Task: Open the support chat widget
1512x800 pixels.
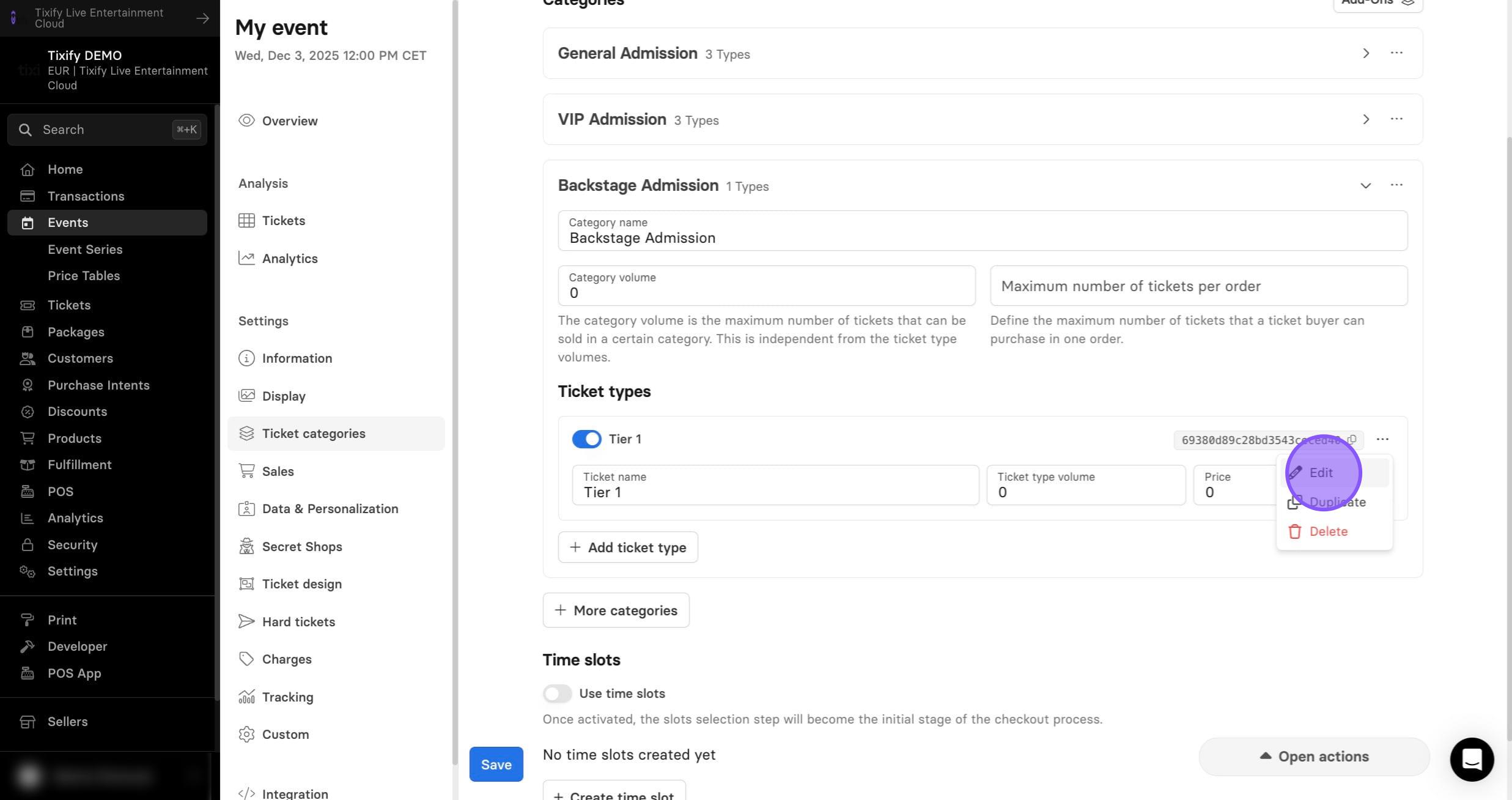Action: coord(1472,759)
